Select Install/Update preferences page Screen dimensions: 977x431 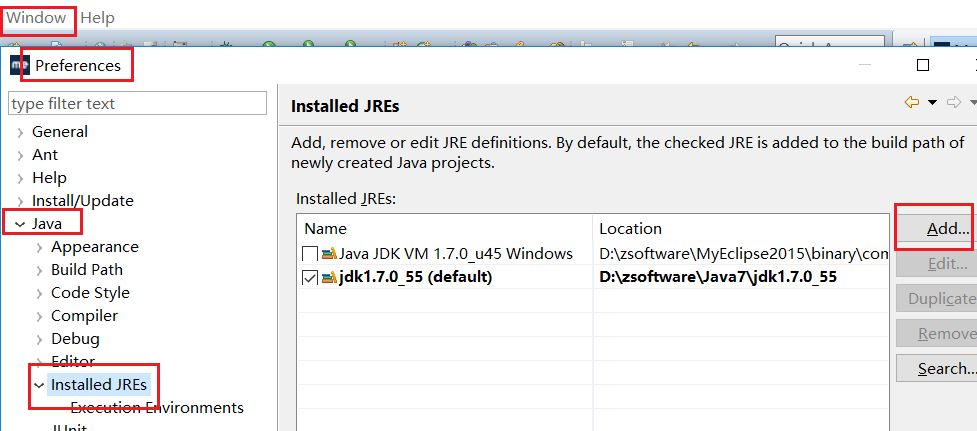click(x=83, y=201)
